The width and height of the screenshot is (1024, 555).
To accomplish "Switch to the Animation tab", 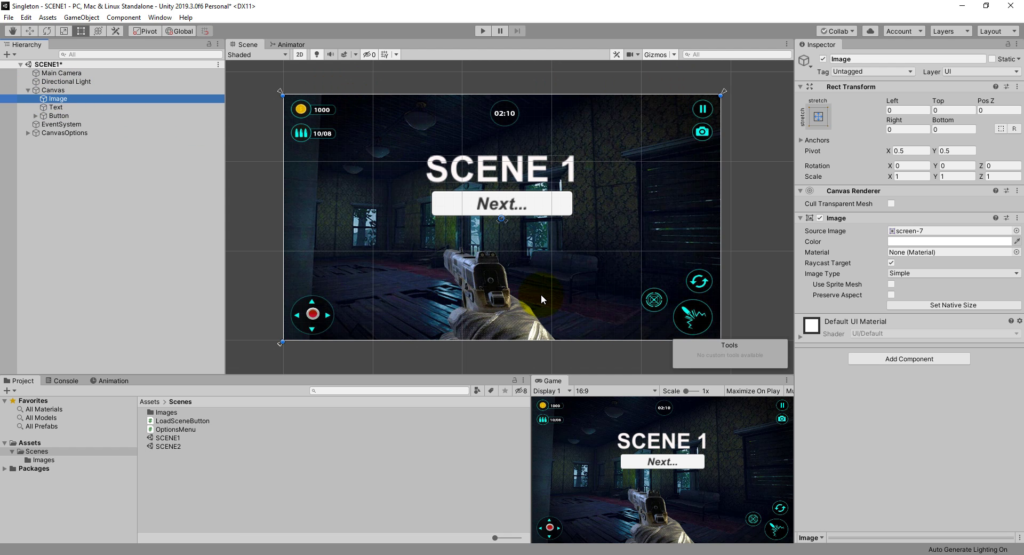I will (x=109, y=381).
